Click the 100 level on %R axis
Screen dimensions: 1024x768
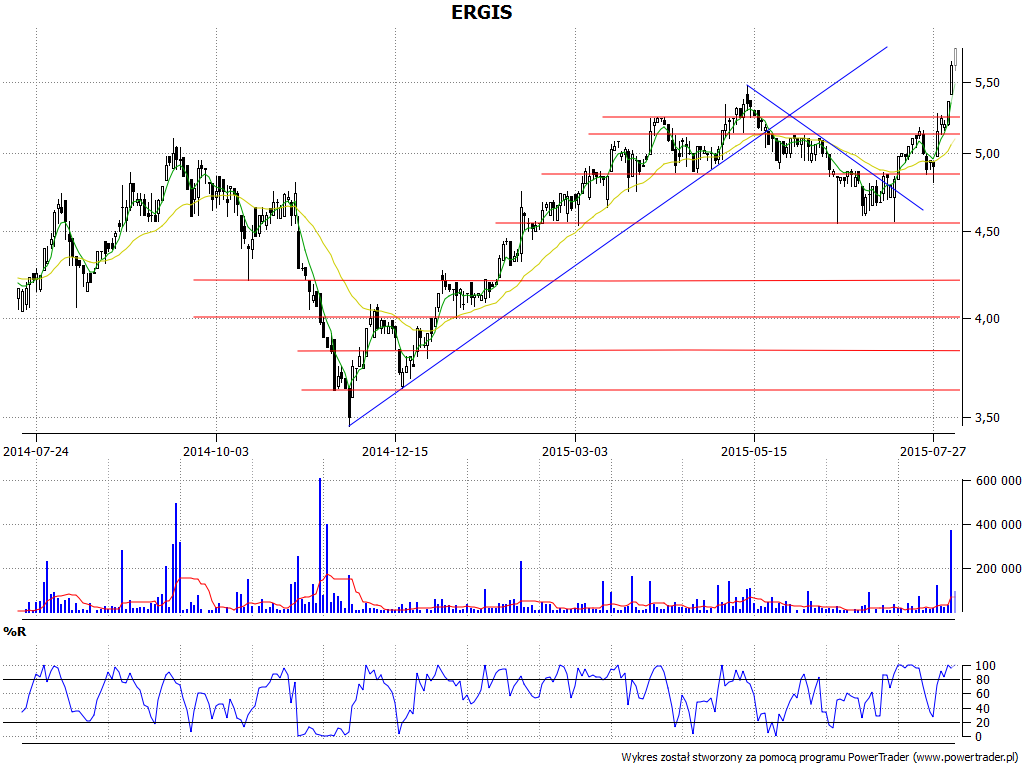point(985,666)
